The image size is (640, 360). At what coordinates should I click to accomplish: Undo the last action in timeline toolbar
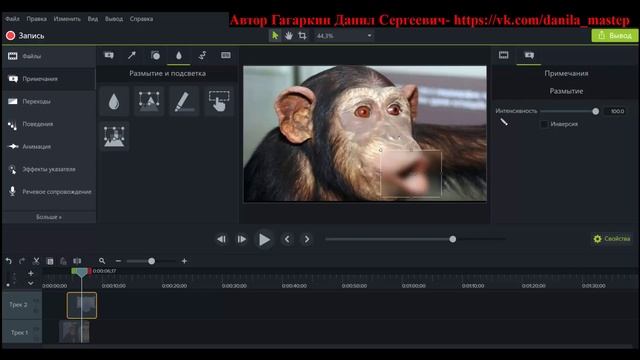click(9, 261)
